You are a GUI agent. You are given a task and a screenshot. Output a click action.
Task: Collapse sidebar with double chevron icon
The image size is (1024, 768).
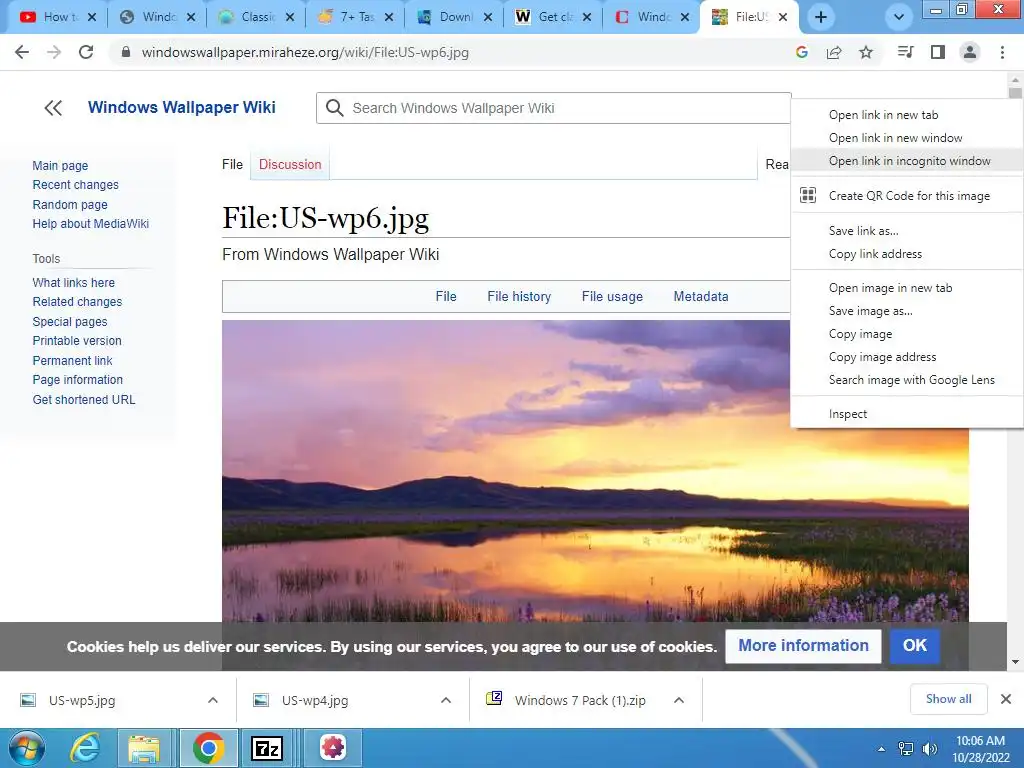tap(53, 108)
